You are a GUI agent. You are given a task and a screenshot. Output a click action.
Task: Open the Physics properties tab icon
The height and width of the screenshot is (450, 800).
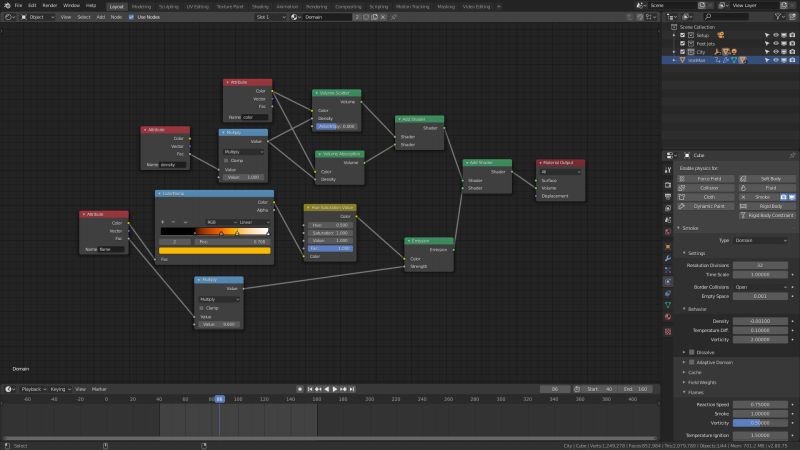point(668,282)
